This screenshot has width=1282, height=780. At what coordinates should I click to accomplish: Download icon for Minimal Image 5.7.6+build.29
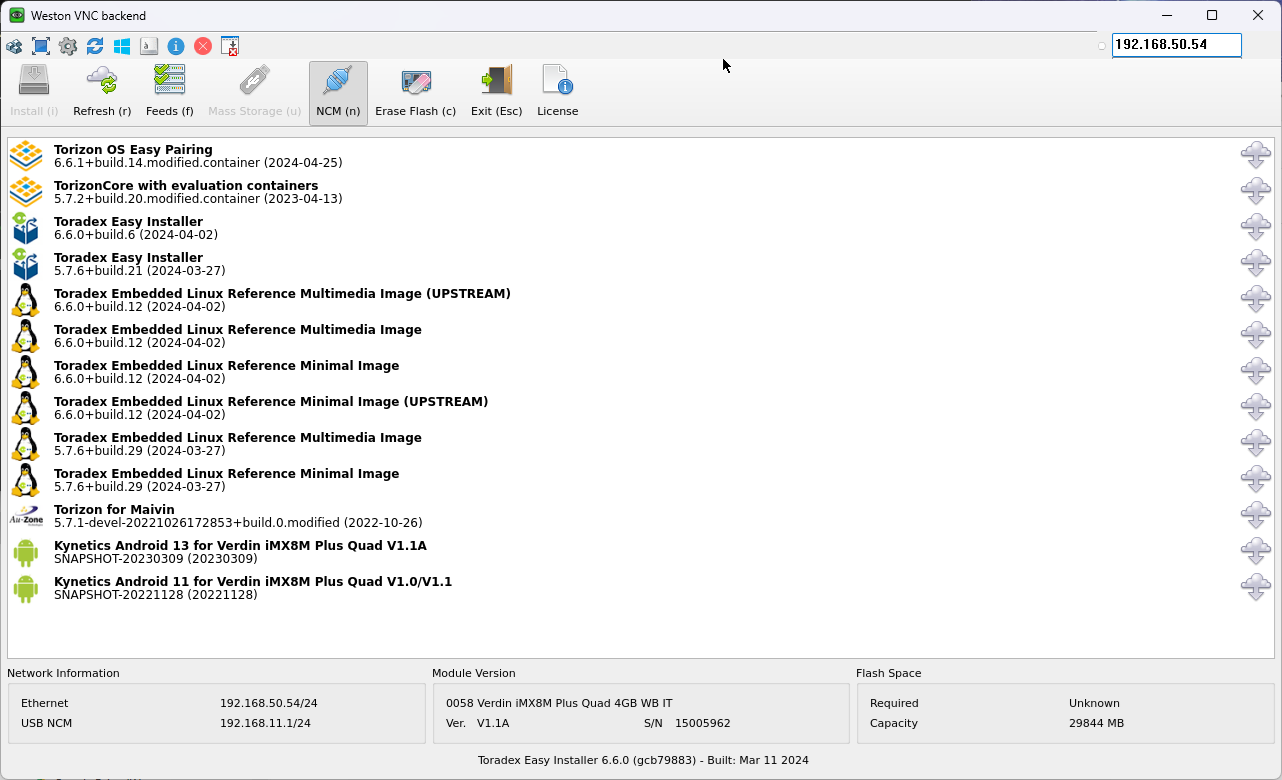coord(1256,479)
